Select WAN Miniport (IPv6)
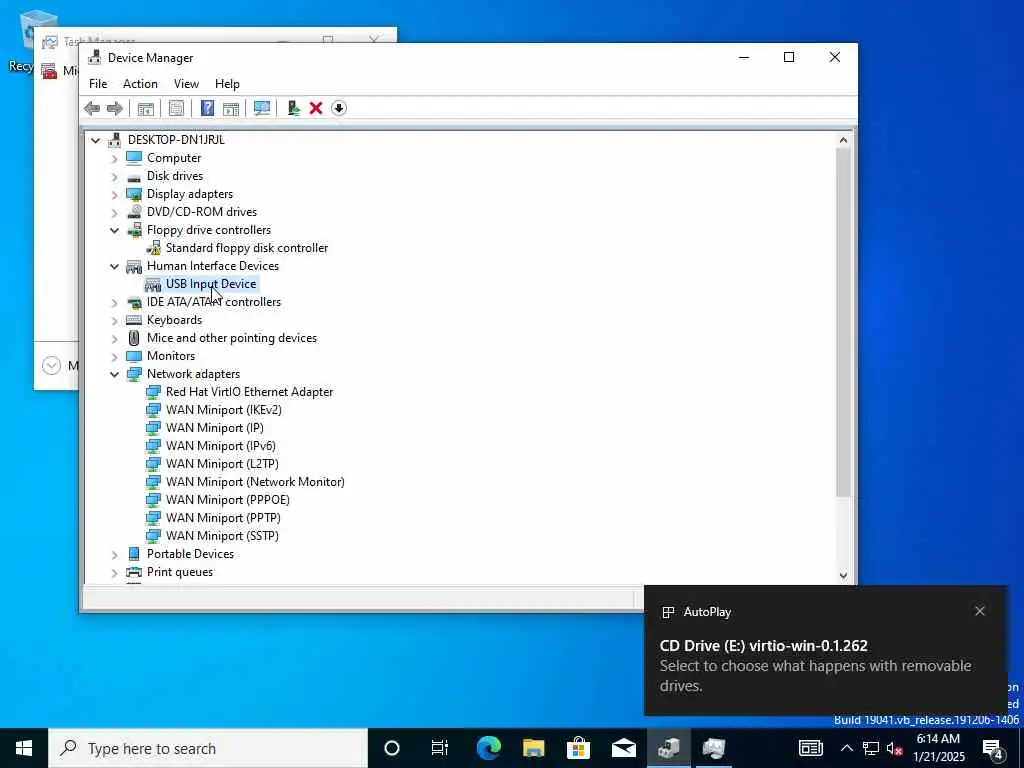1024x768 pixels. [x=221, y=446]
